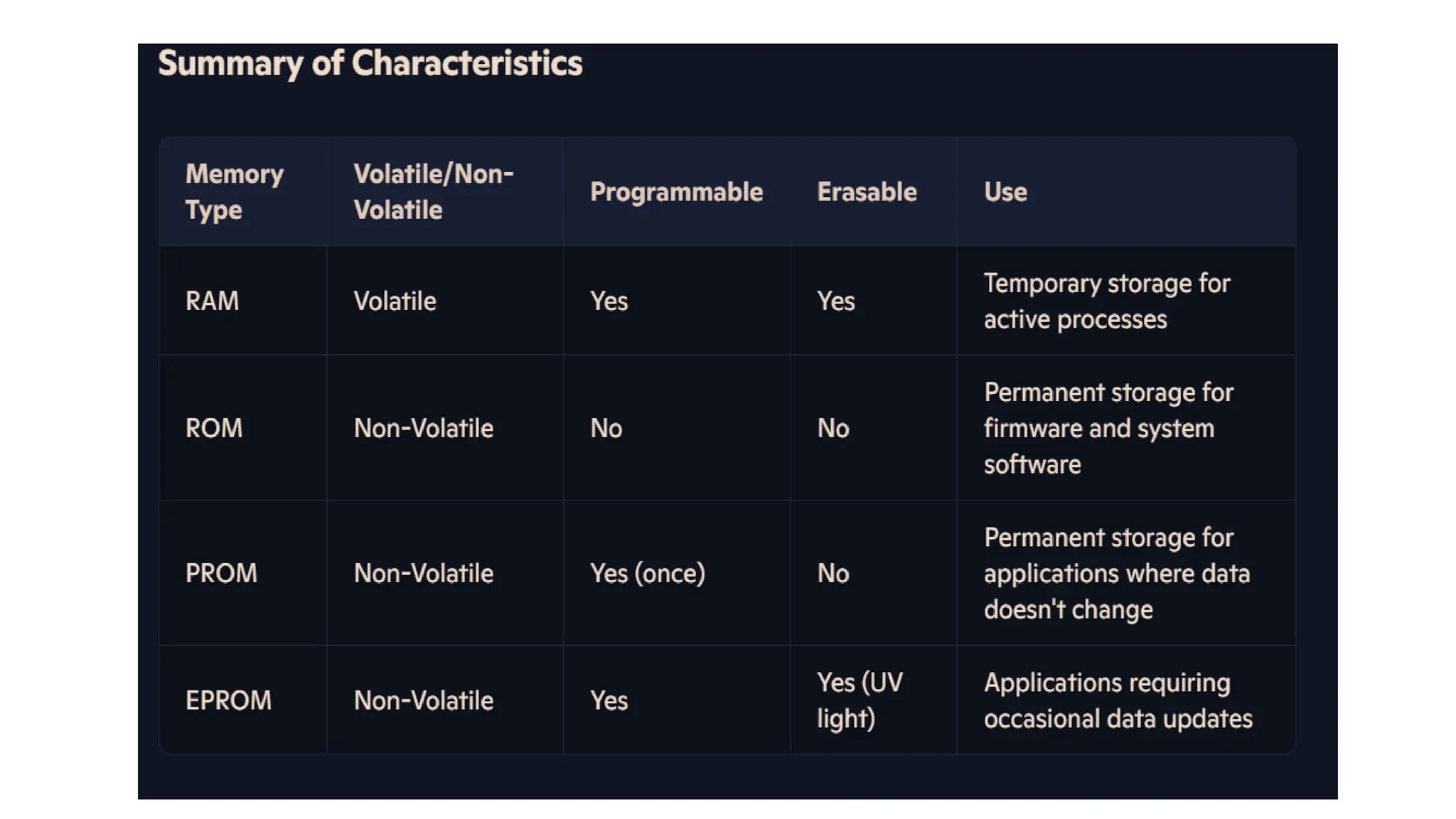Viewport: 1456px width, 819px height.
Task: Select "Applications requiring occasional data updates" cell
Action: coord(1118,700)
